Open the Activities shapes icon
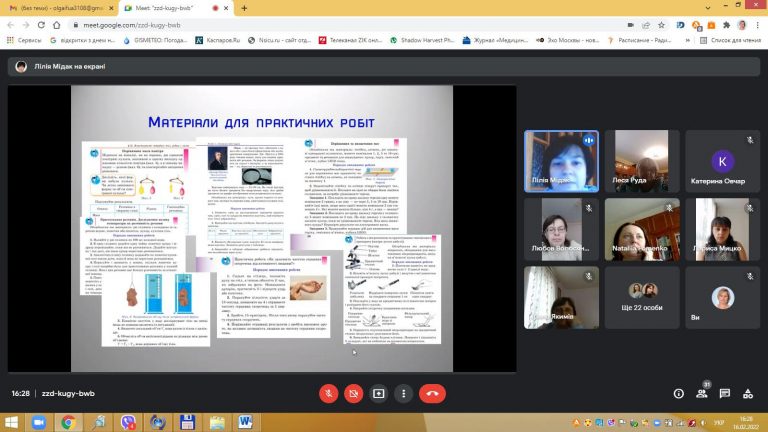Viewport: 768px width, 432px height. point(748,393)
